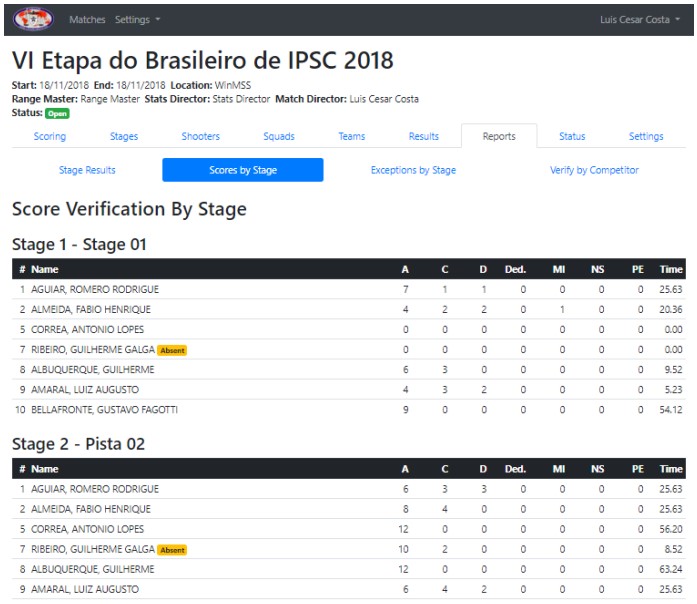
Task: Go to the Squads tab
Action: tap(279, 136)
